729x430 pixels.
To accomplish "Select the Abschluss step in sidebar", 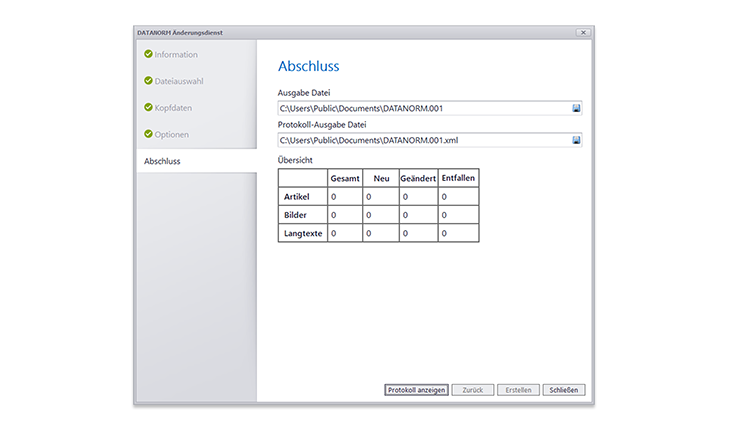I will pos(197,161).
